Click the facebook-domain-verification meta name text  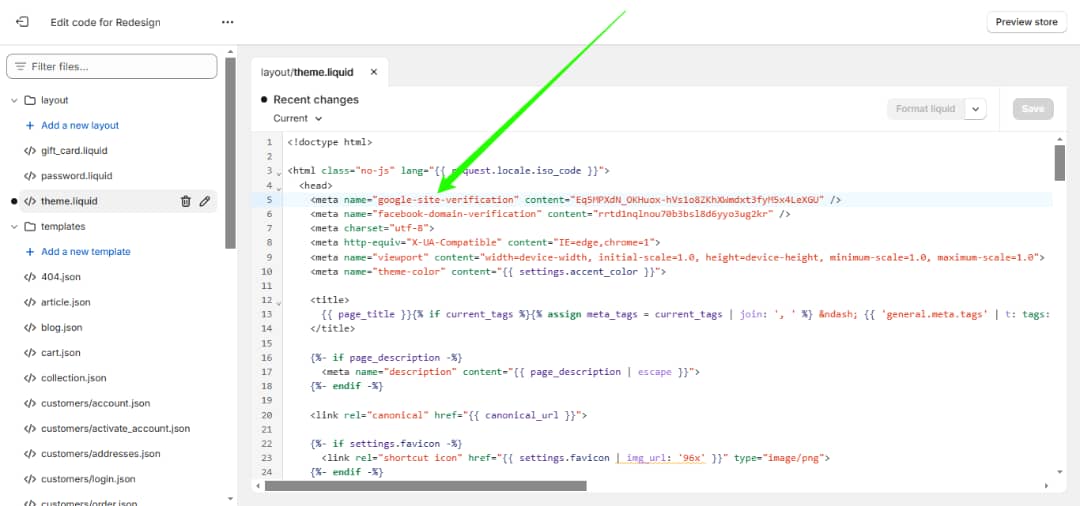(x=457, y=214)
